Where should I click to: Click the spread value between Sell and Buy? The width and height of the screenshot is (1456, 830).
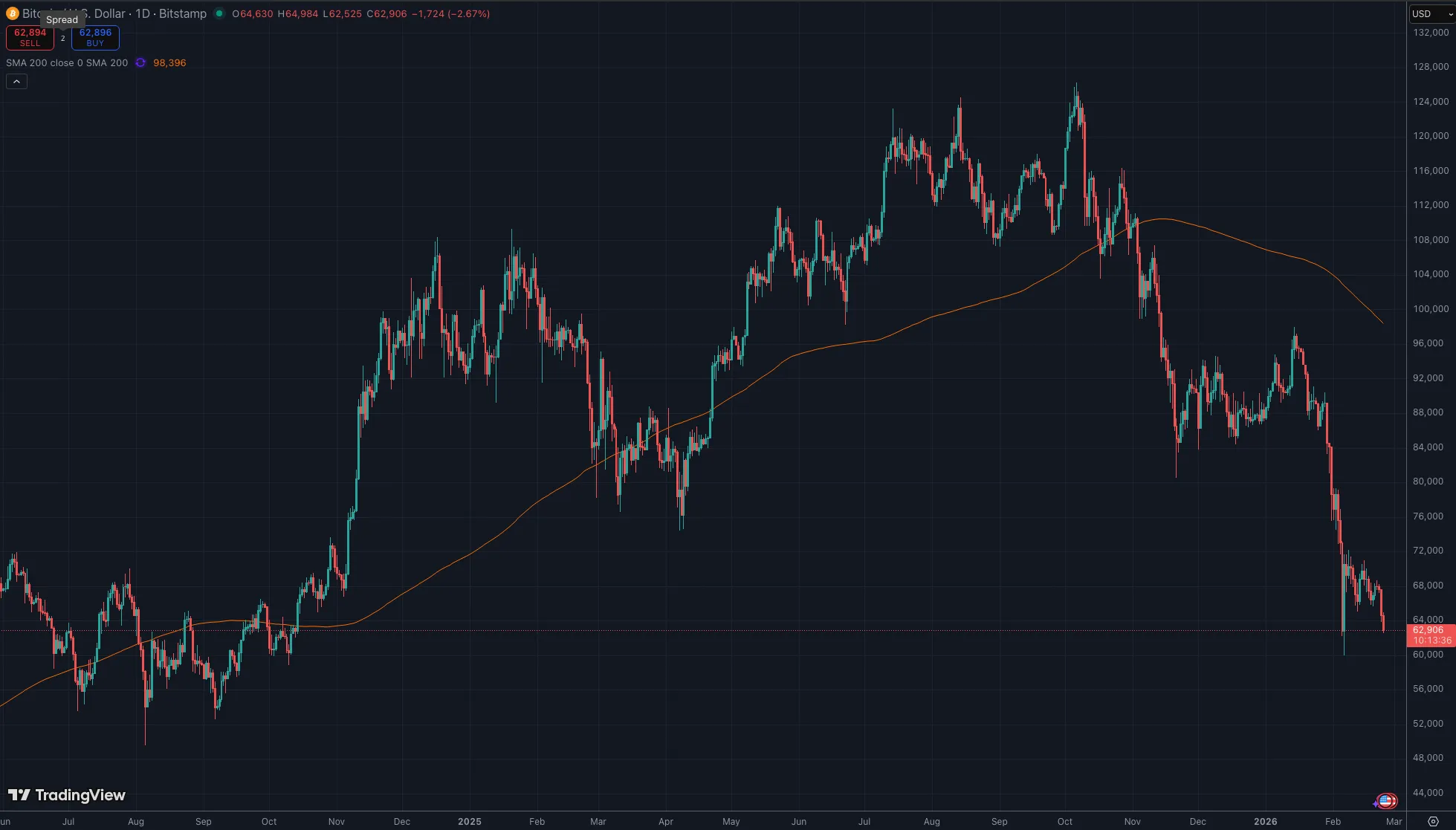pos(62,38)
